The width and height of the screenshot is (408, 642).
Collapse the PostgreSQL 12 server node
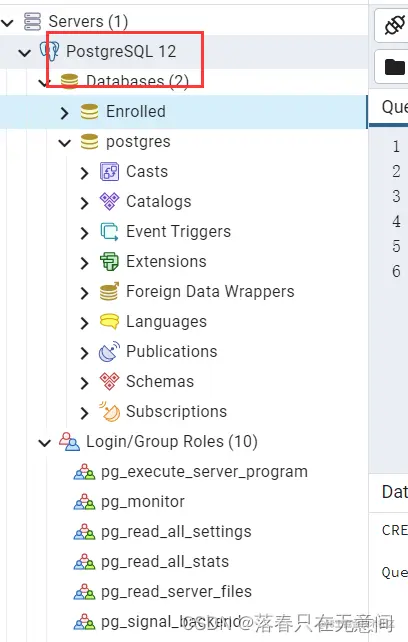[x=25, y=52]
